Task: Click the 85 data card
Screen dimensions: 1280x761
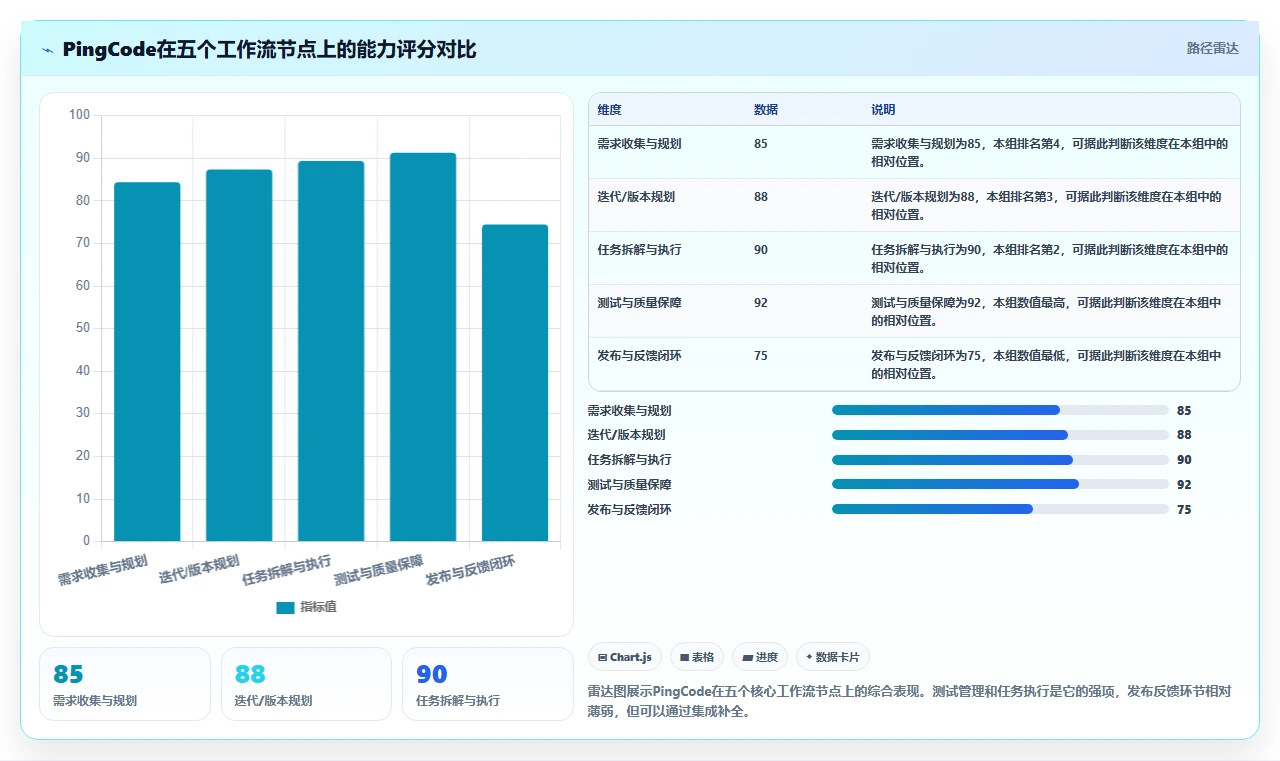Action: (125, 684)
